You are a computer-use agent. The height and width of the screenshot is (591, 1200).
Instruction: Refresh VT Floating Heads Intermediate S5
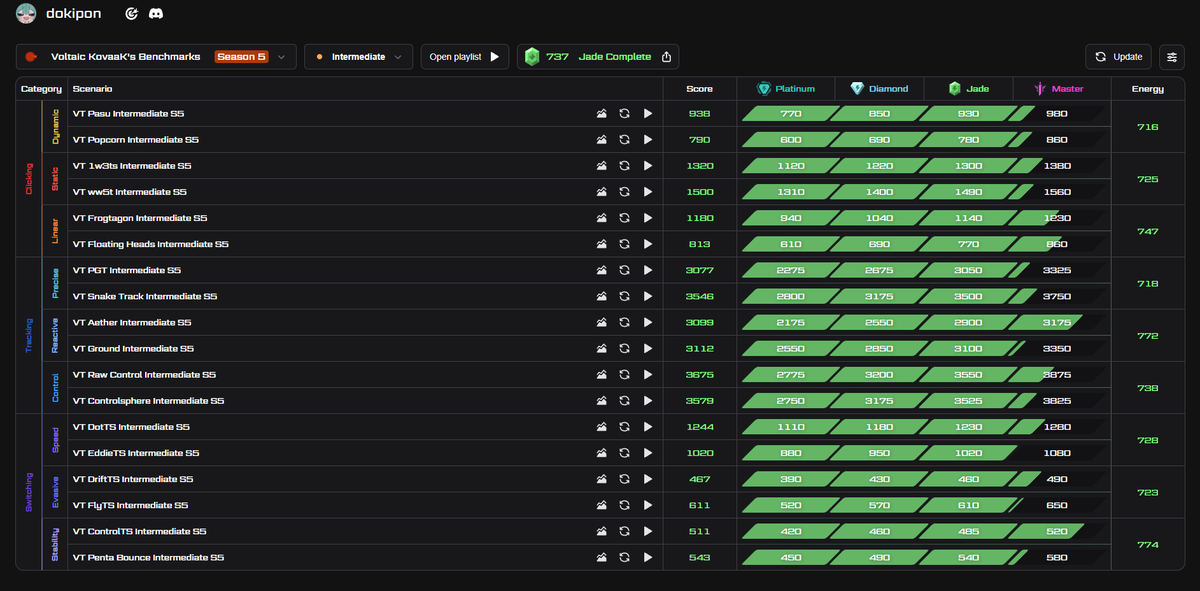(624, 244)
